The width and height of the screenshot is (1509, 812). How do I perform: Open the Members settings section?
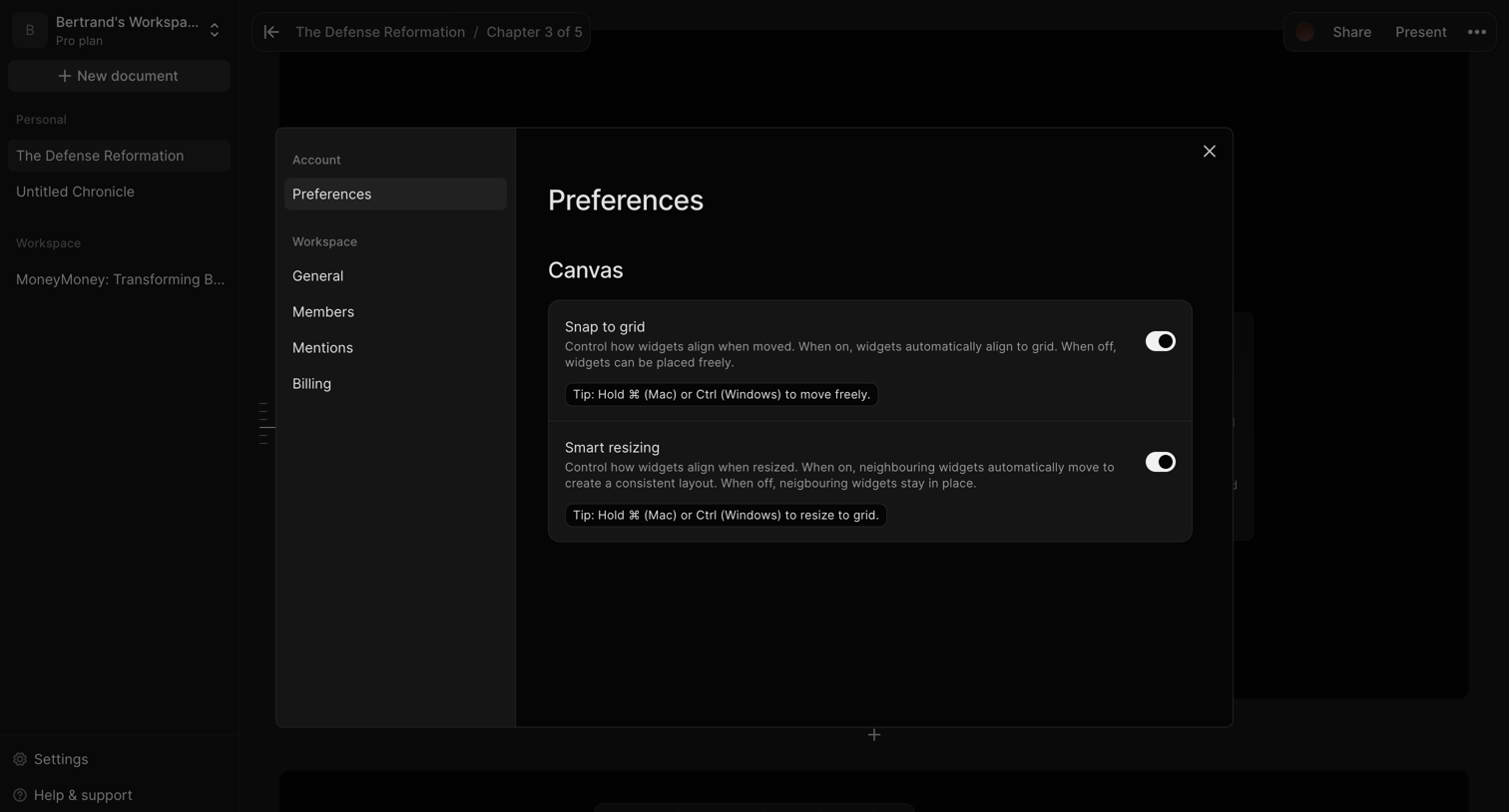pos(395,312)
